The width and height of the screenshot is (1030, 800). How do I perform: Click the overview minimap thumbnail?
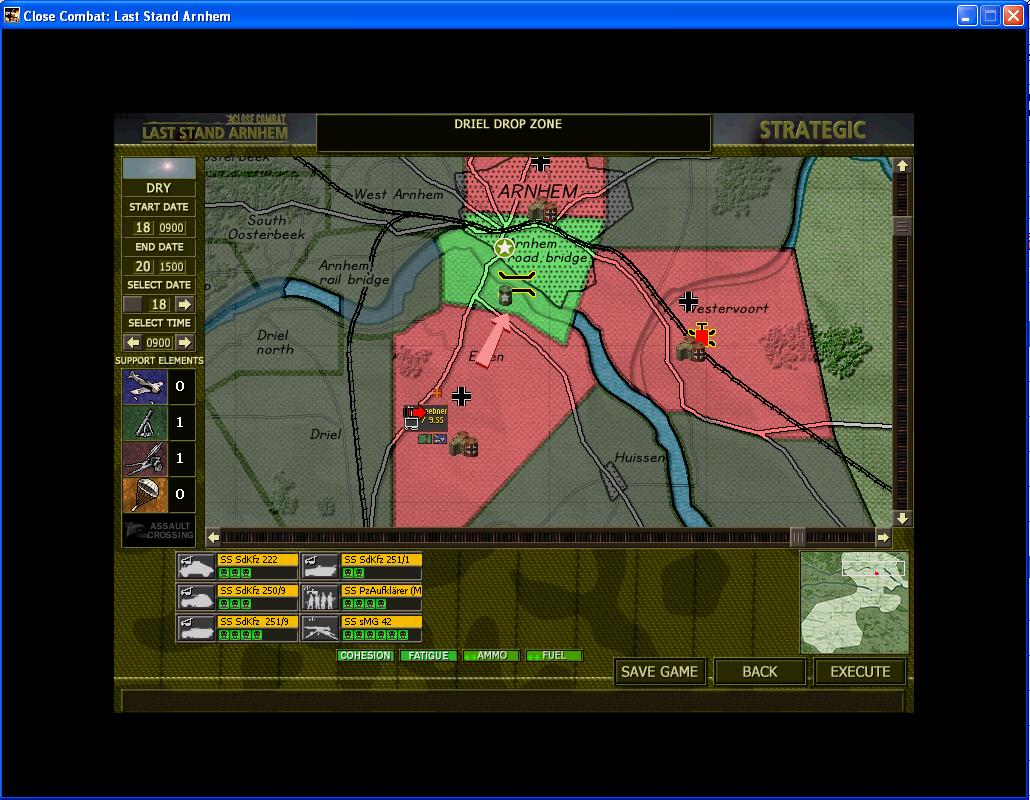coord(854,602)
